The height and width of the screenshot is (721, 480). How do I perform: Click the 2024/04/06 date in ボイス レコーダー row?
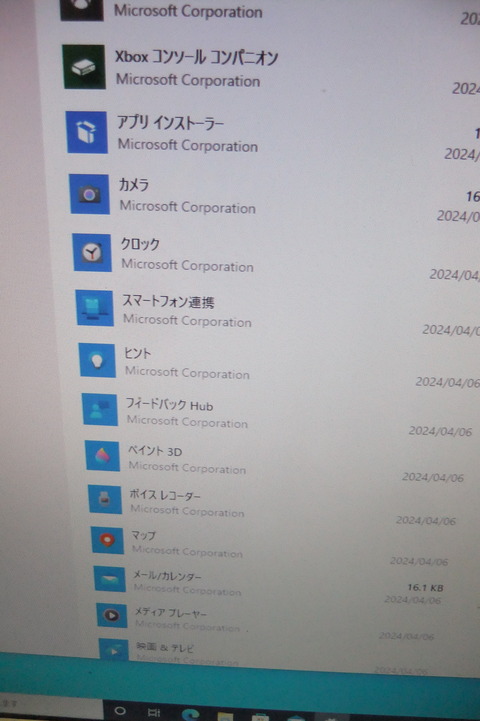pos(426,521)
